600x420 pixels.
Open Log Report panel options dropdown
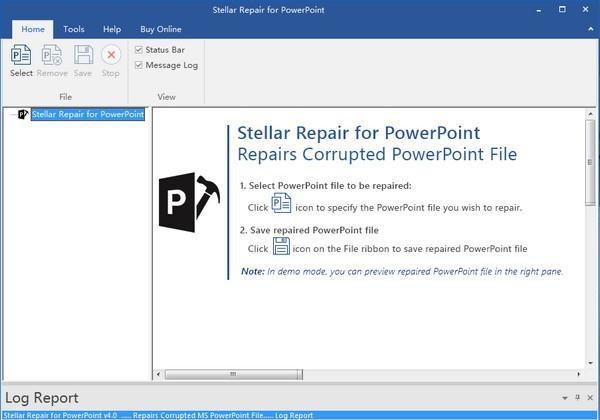point(565,398)
